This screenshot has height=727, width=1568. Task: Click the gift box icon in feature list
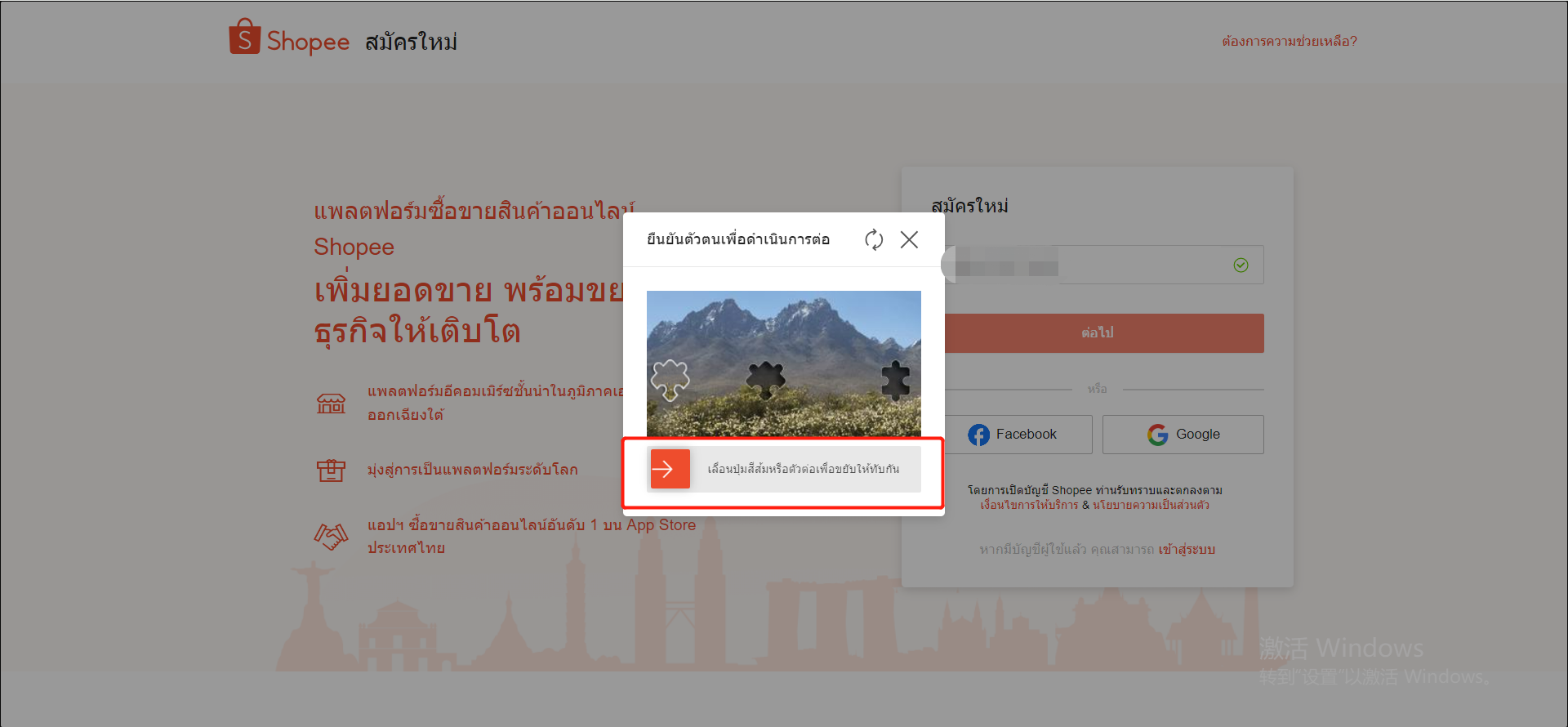[x=331, y=470]
